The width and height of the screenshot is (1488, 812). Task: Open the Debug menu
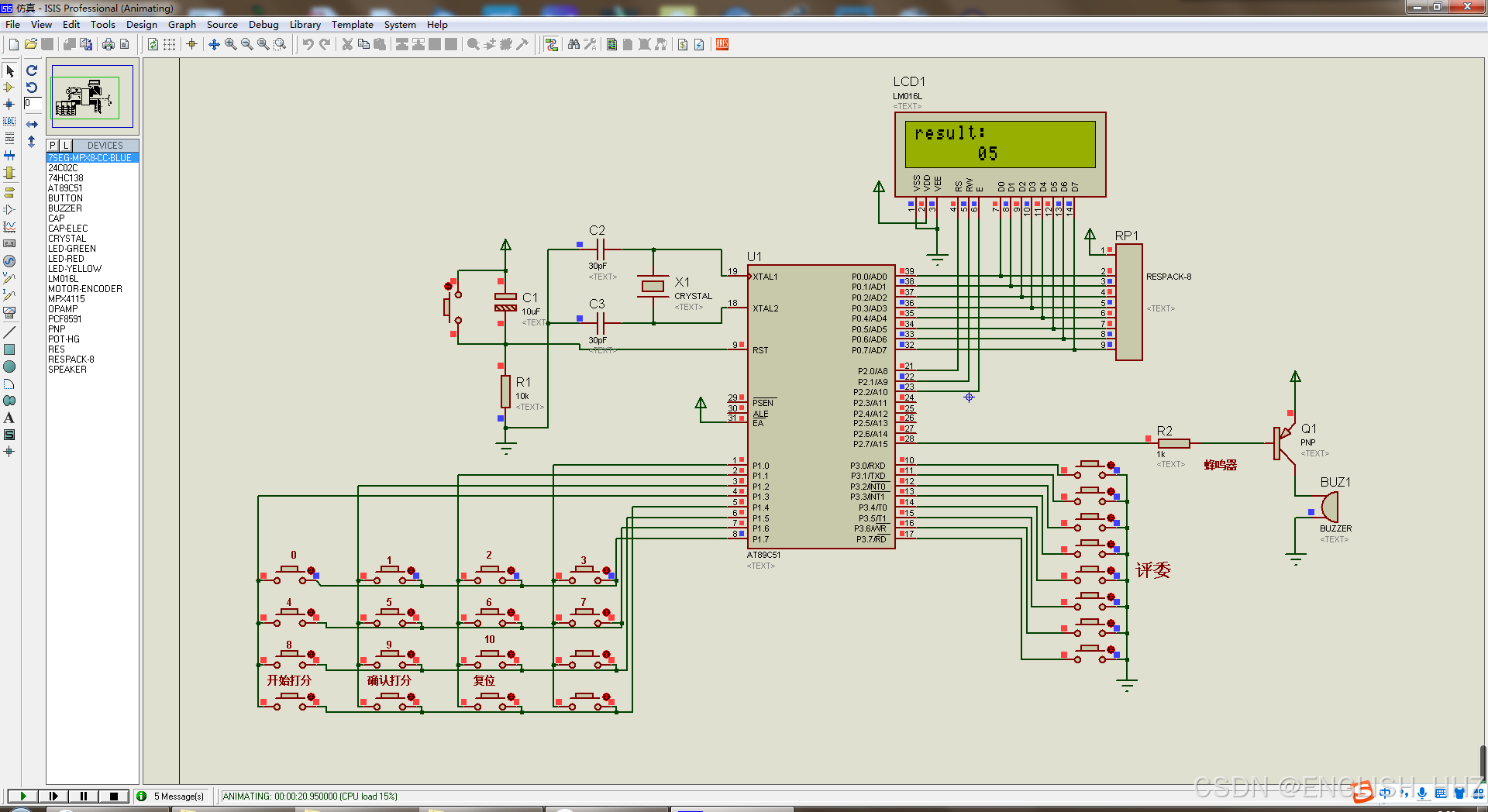(x=263, y=25)
